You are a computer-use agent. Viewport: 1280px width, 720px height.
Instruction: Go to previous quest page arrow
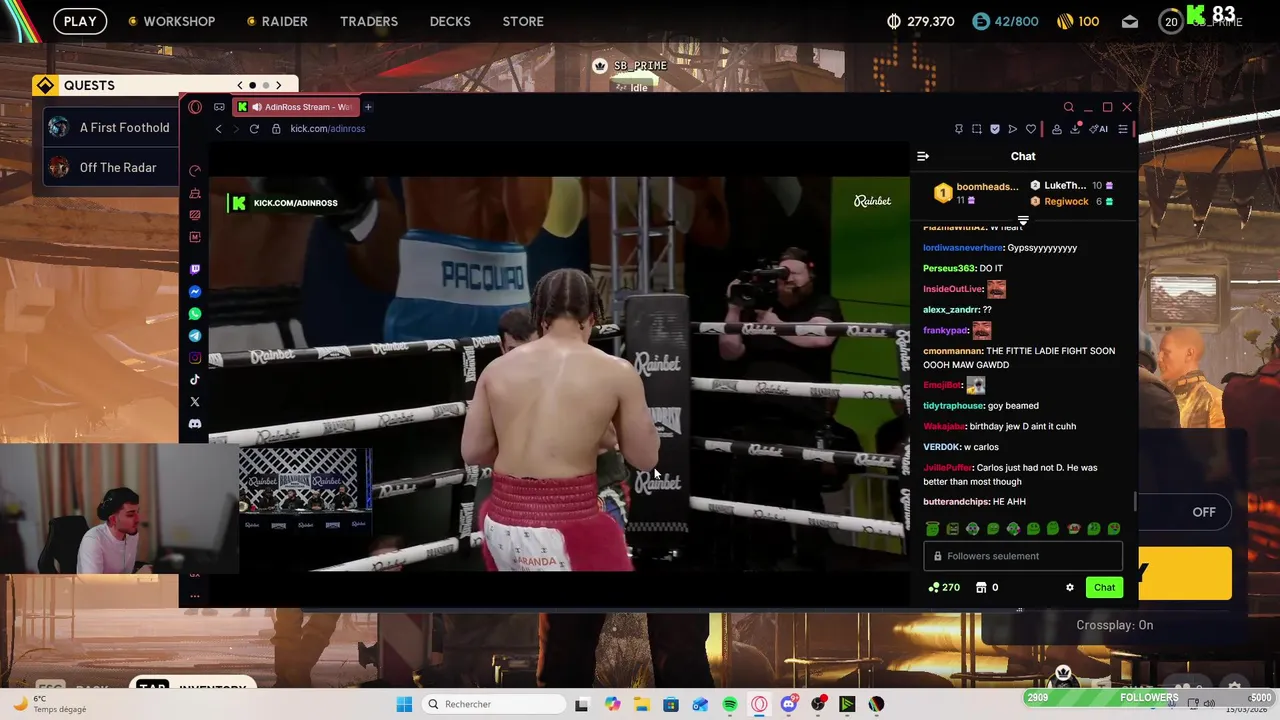point(240,85)
